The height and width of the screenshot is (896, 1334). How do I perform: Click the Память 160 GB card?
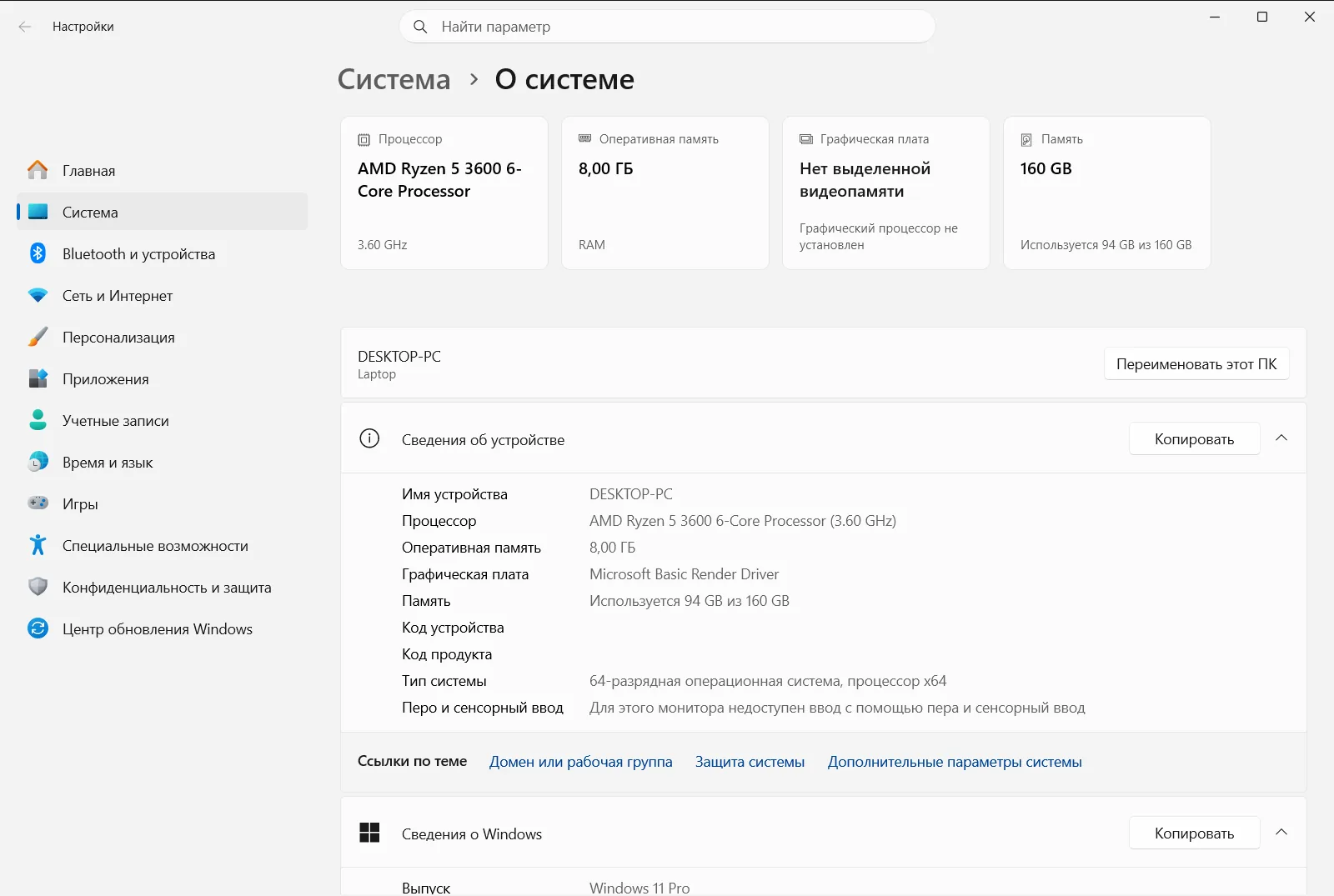click(1107, 193)
